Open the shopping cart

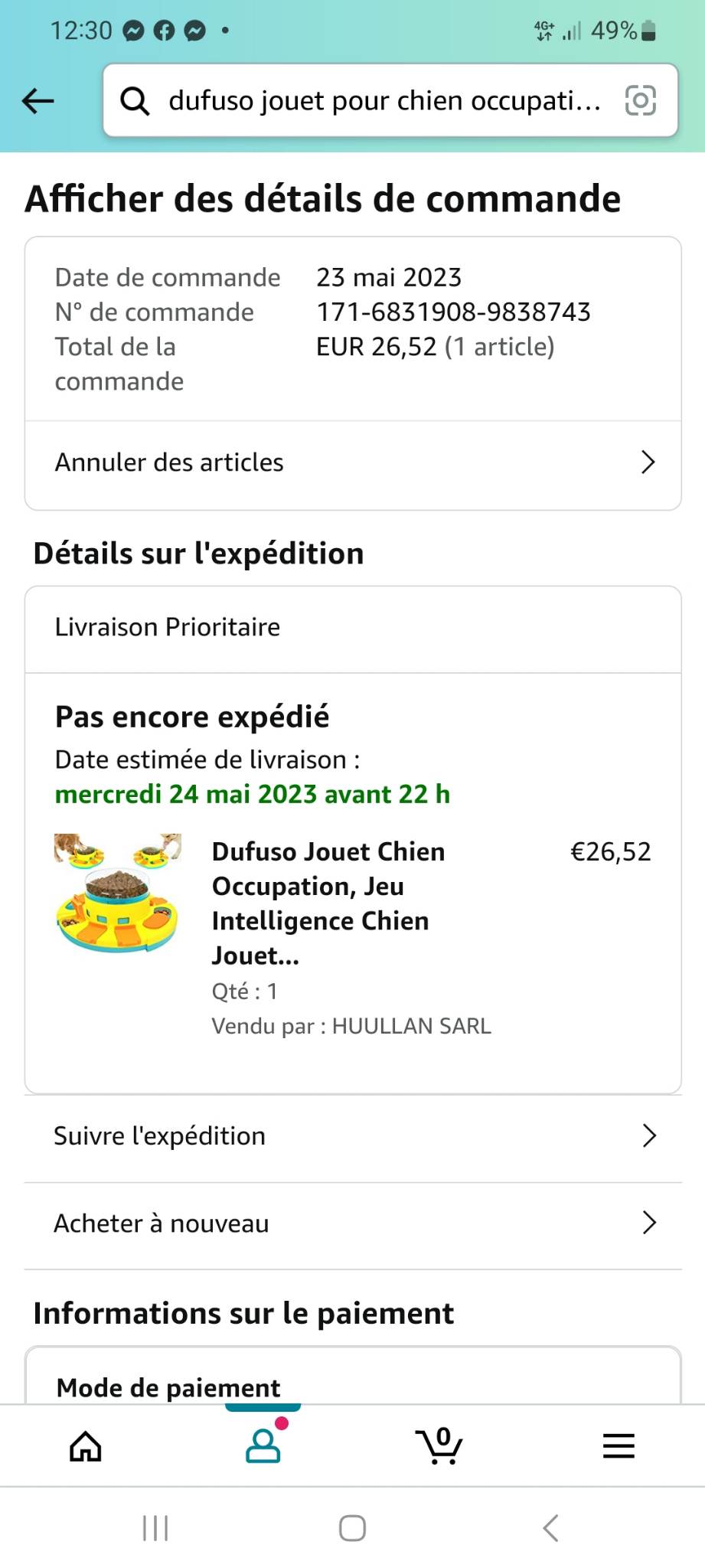pos(439,1446)
